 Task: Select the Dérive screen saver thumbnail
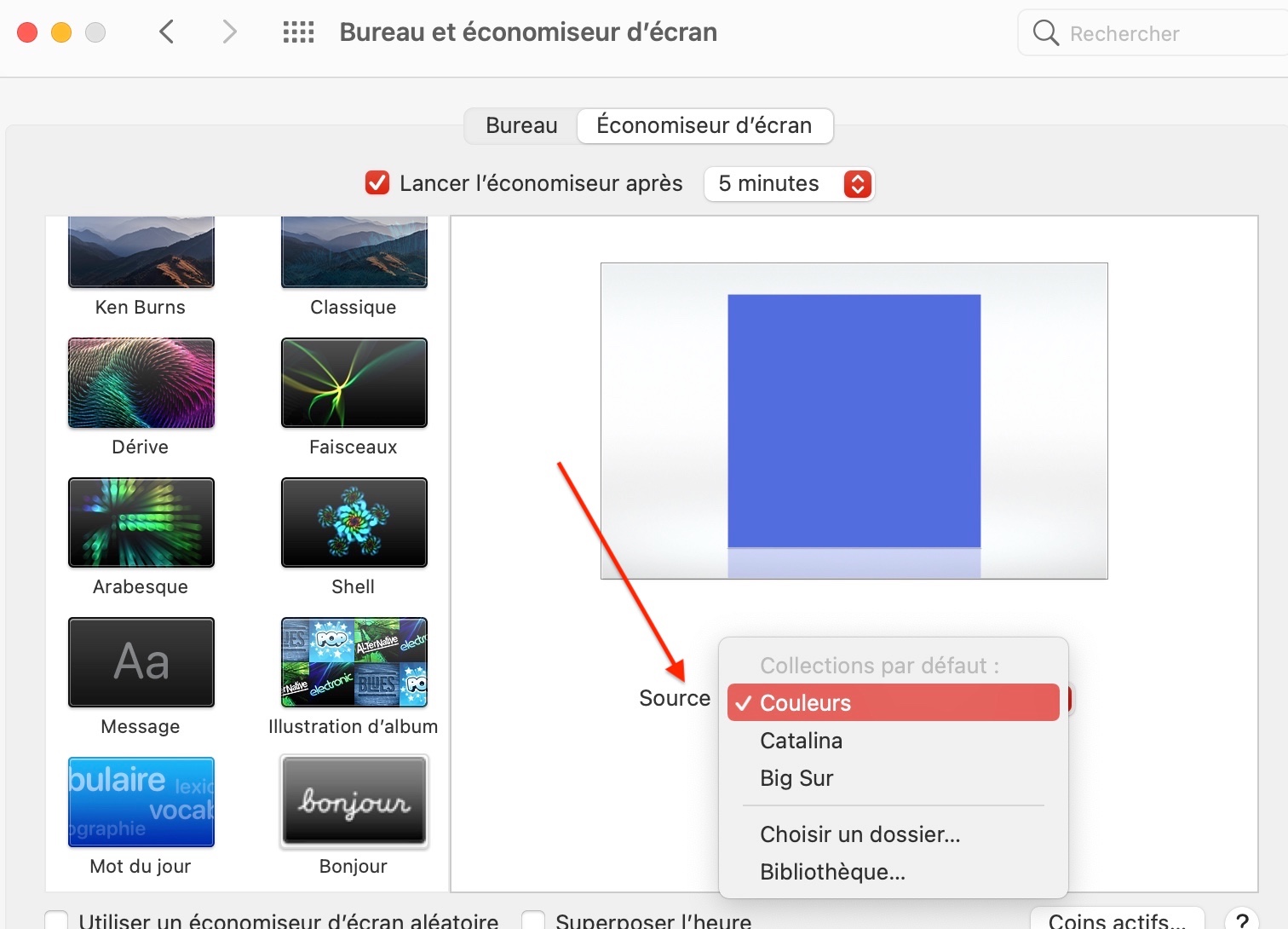pos(141,383)
